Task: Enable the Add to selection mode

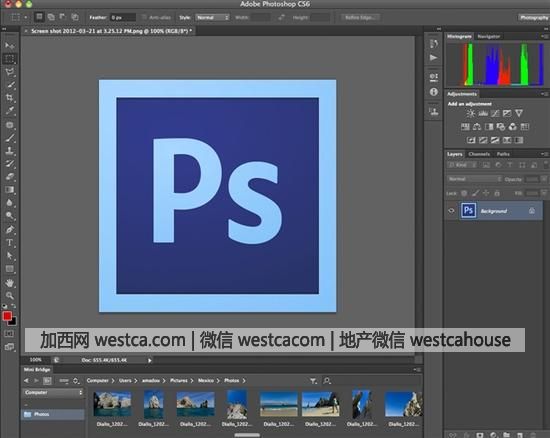Action: click(x=51, y=17)
